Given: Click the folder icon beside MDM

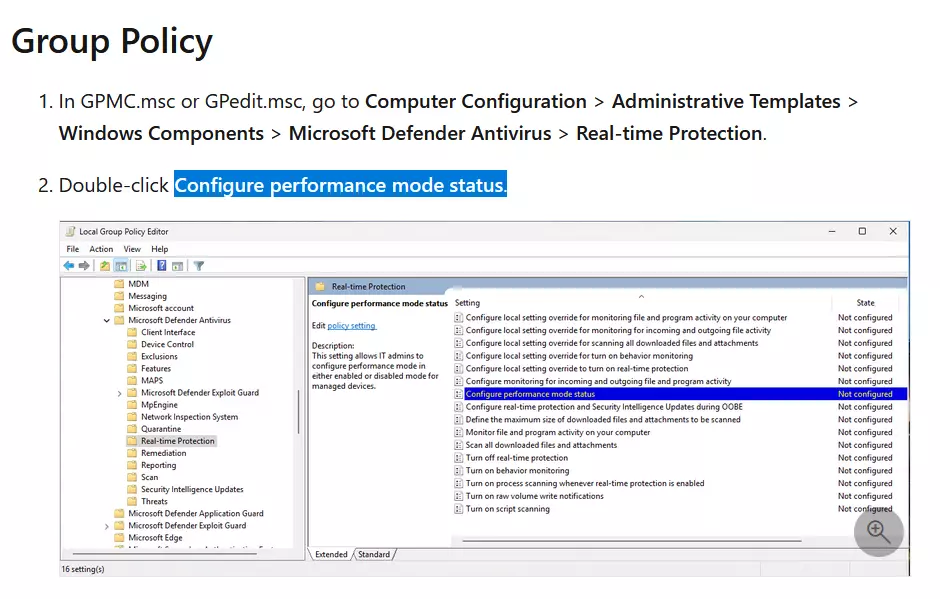Looking at the screenshot, I should (119, 284).
